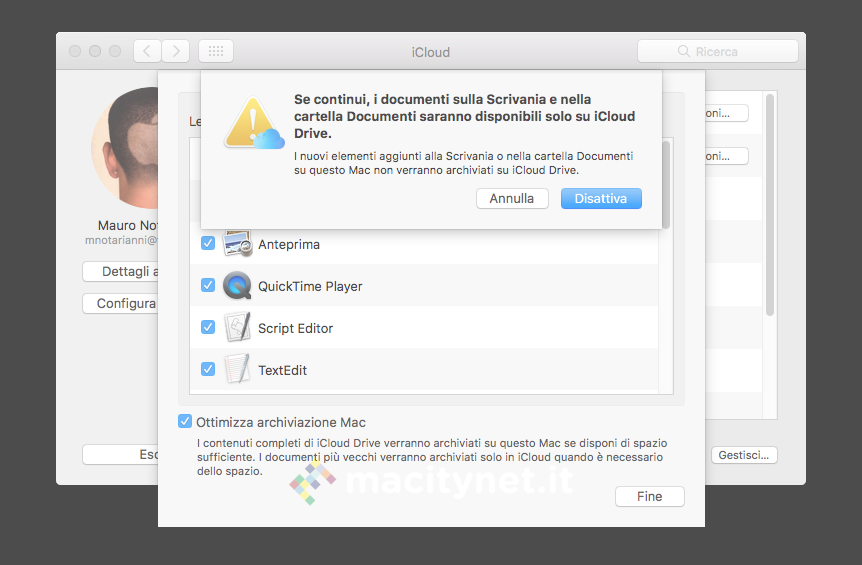Image resolution: width=862 pixels, height=565 pixels.
Task: Click the Disattiva button
Action: click(x=601, y=198)
